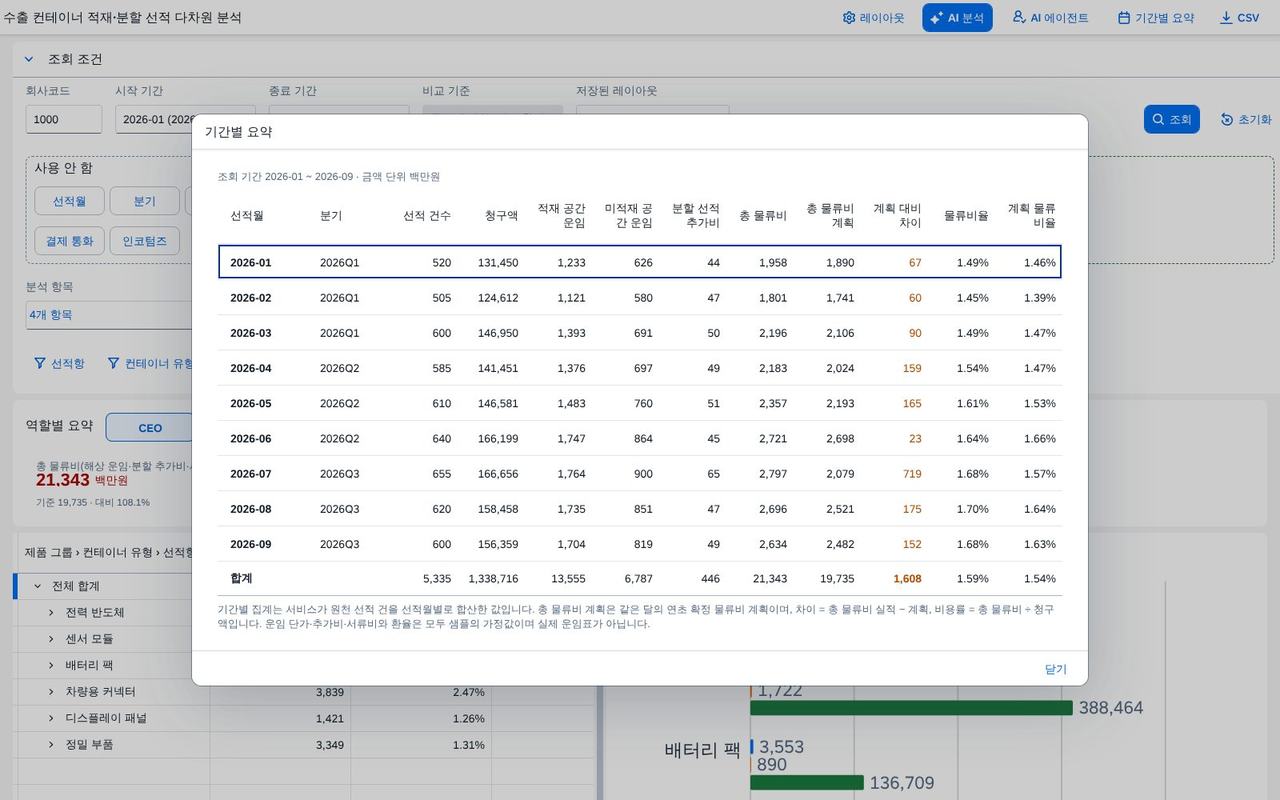Click the 선적월 dimension chip
The width and height of the screenshot is (1280, 800).
[70, 201]
